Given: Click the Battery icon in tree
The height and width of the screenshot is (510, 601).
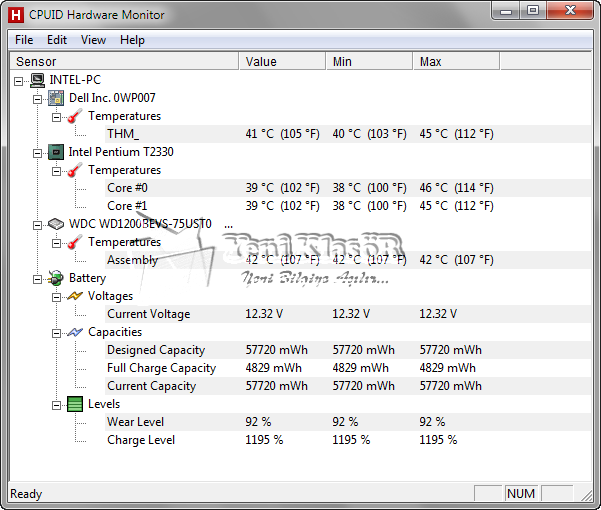Looking at the screenshot, I should coord(56,278).
